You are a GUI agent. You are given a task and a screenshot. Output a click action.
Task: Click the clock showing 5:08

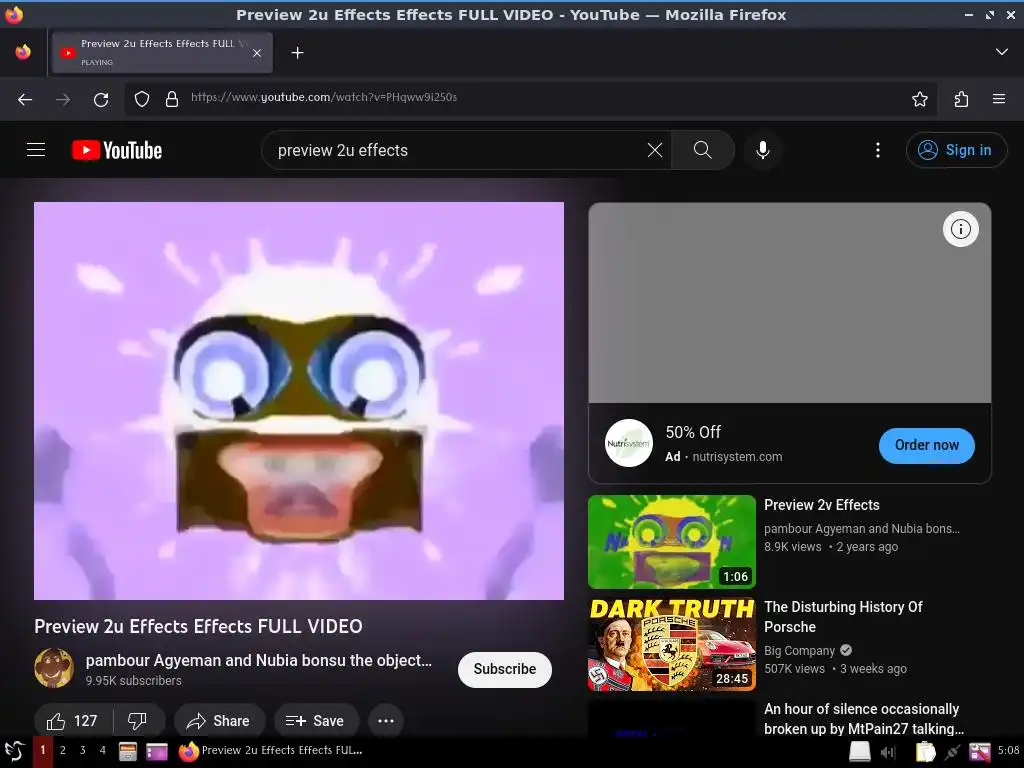point(1008,750)
